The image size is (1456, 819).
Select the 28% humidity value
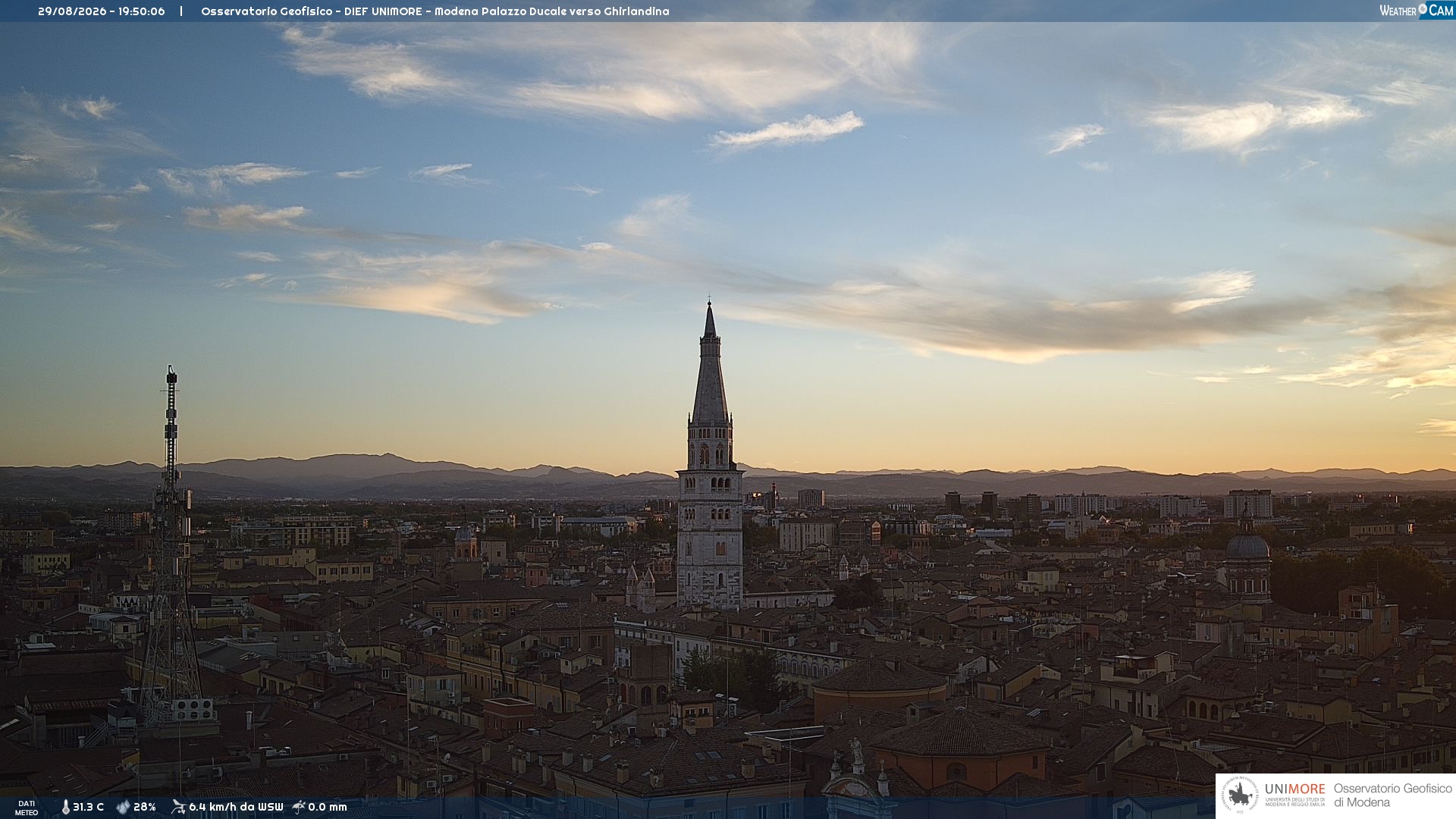click(145, 807)
